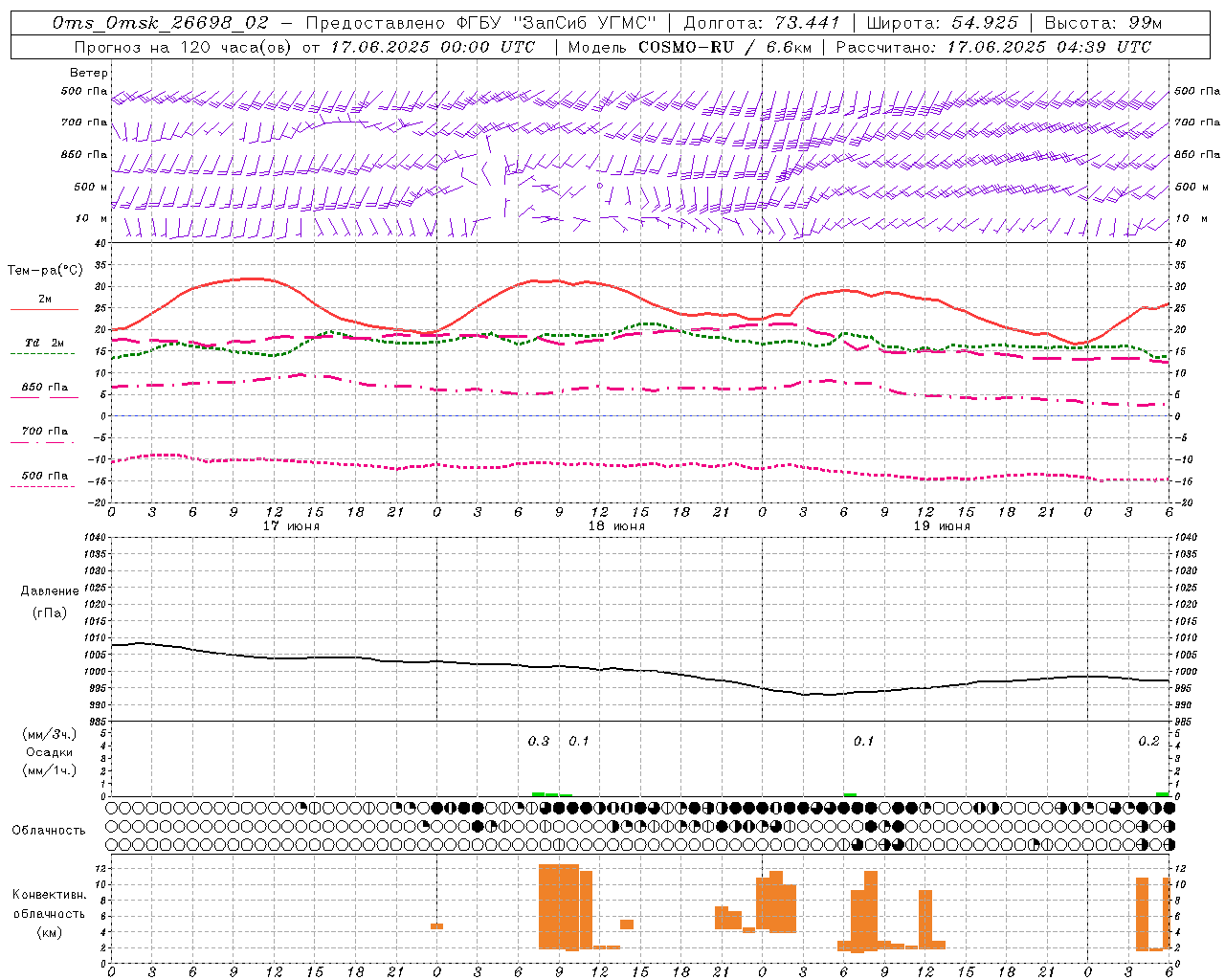Click the "Конвективн. облачность" panel label
The width and height of the screenshot is (1225, 980).
click(x=49, y=904)
